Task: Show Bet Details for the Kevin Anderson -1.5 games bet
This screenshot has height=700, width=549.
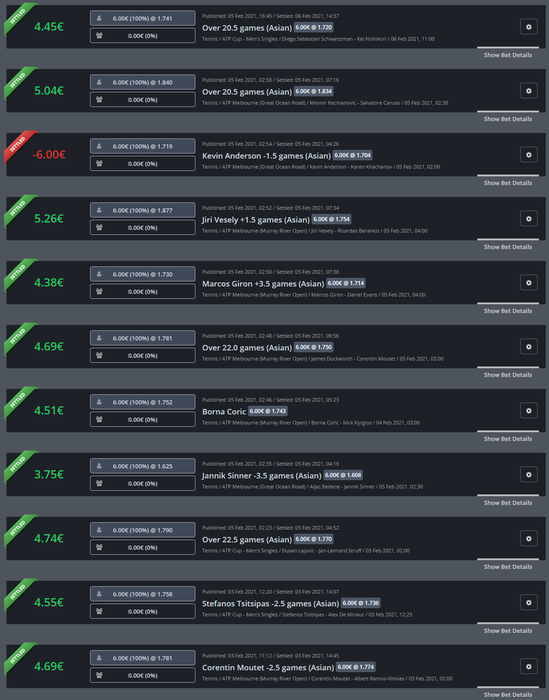Action: click(x=508, y=183)
